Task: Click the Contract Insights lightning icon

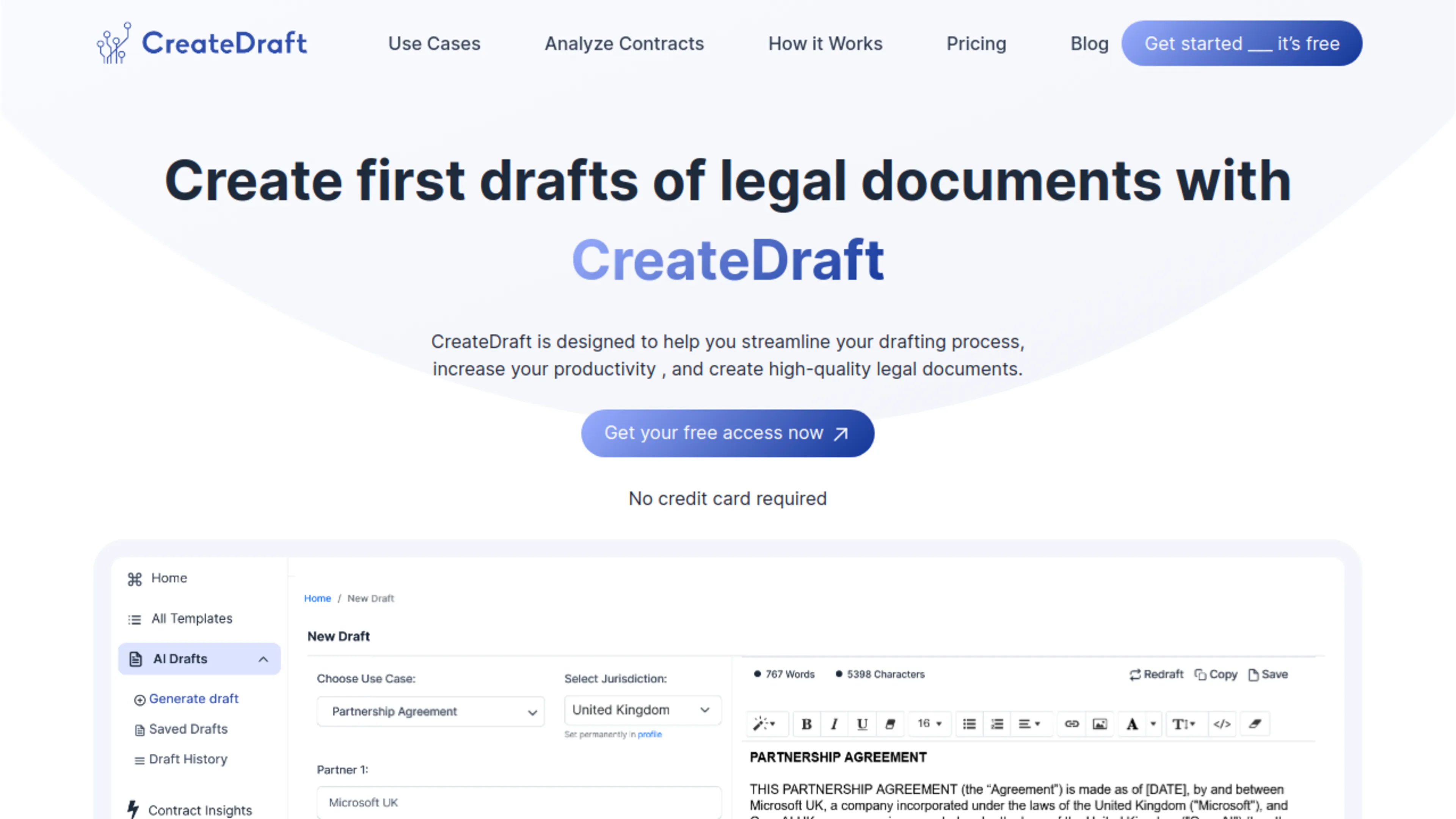Action: [x=133, y=810]
